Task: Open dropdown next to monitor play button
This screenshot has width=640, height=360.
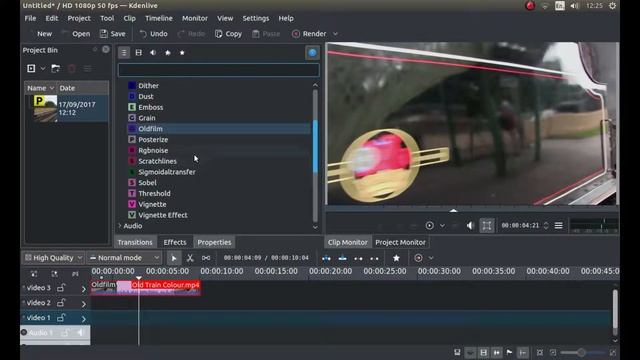Action: coord(442,226)
